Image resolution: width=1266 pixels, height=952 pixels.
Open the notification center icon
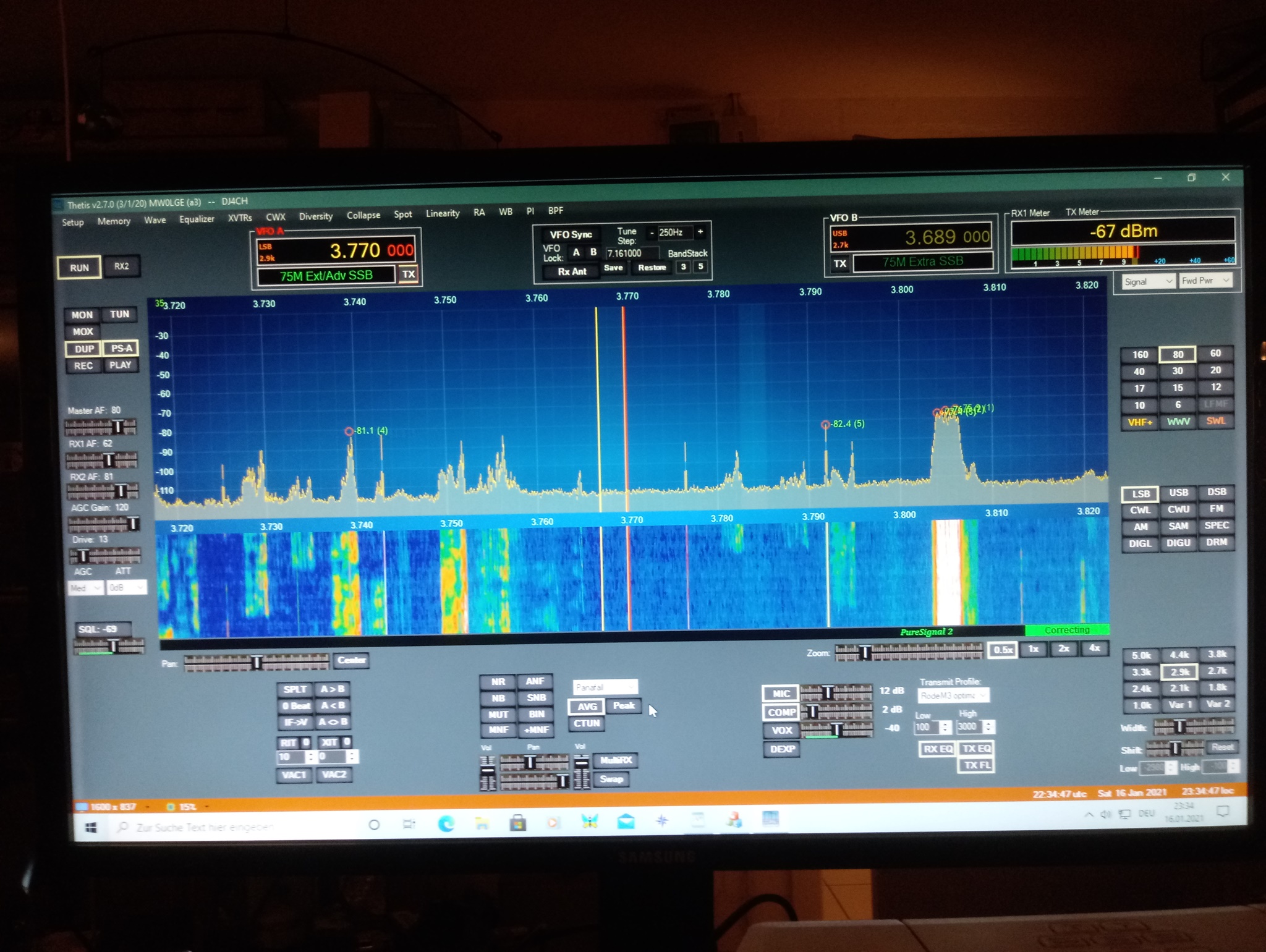[x=1222, y=812]
